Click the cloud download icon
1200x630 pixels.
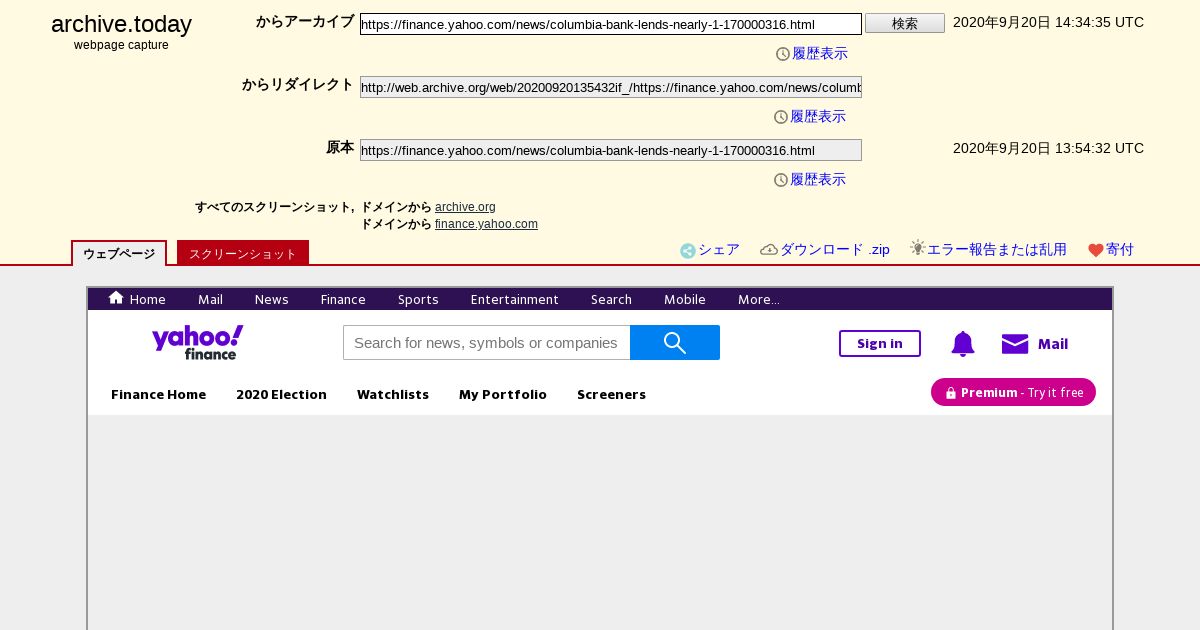coord(769,250)
